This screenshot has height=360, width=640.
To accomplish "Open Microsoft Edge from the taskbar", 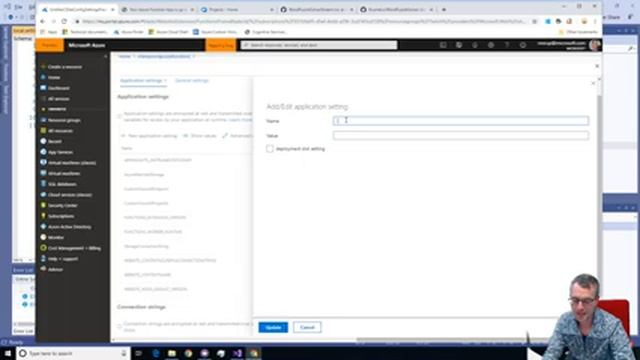I will click(x=156, y=353).
